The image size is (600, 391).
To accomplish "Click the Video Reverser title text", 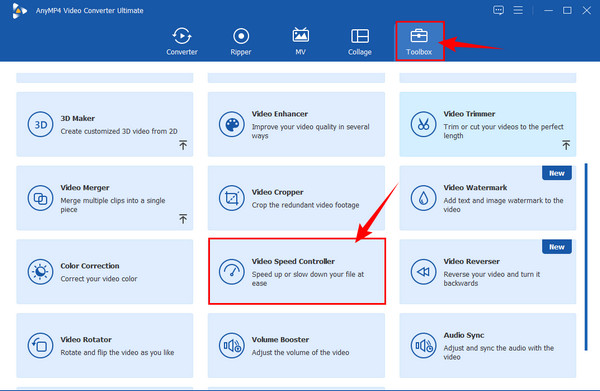I will point(471,262).
